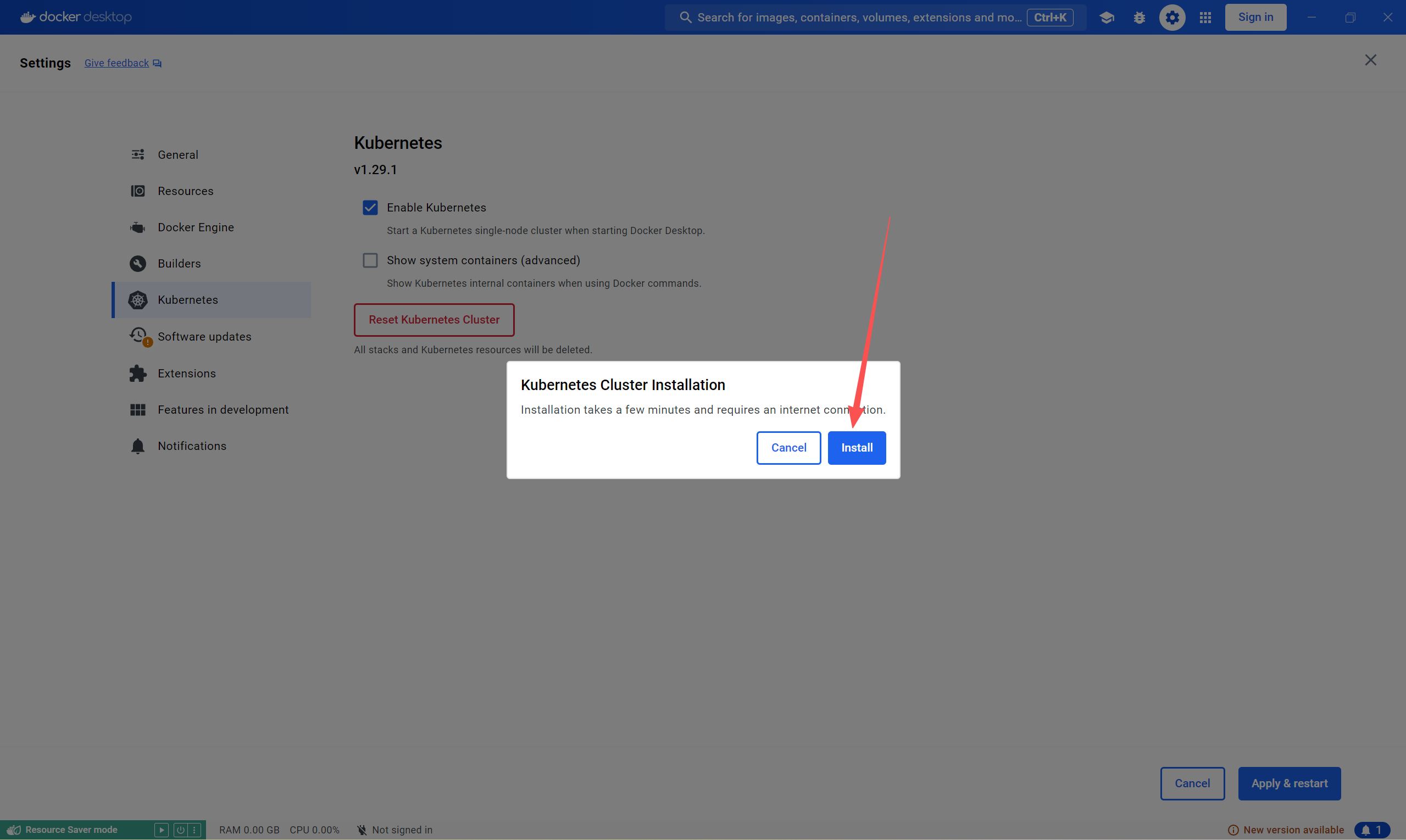Click the notification bell badge at bottom right
Screen dimensions: 1406x840
tap(1371, 830)
